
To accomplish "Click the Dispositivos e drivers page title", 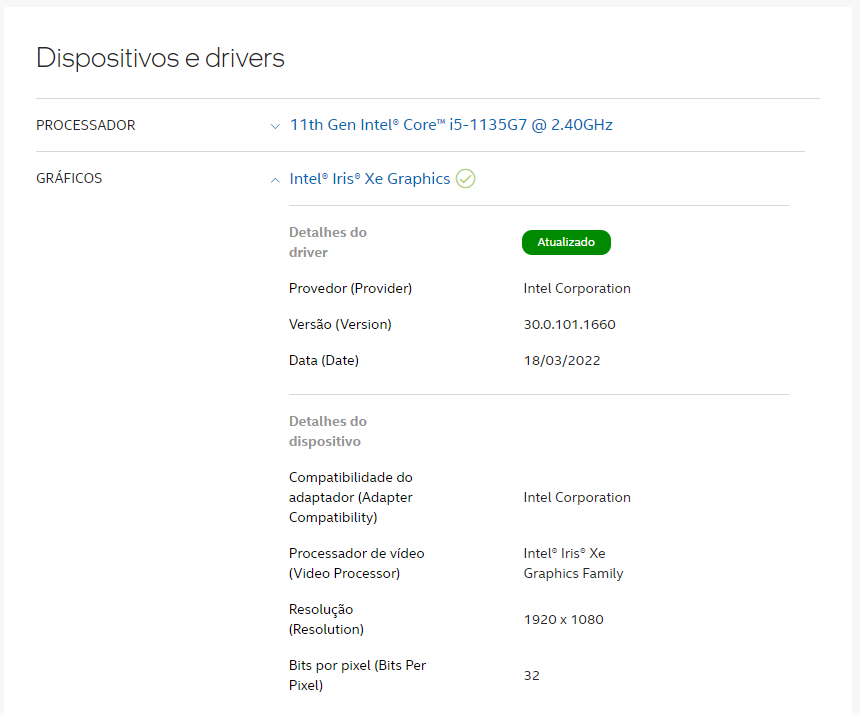I will point(160,58).
